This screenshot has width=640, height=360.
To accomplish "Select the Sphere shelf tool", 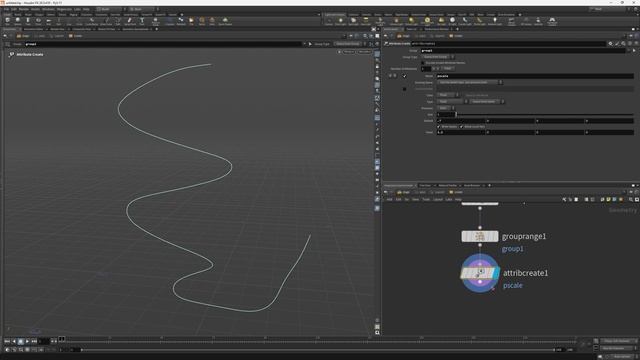I will coord(18,21).
